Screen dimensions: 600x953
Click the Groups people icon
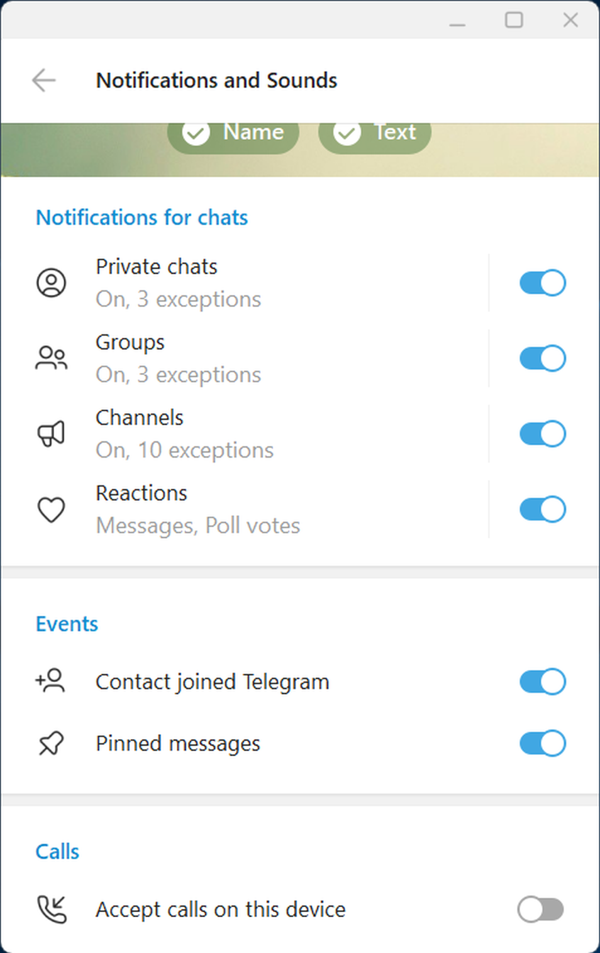point(51,359)
